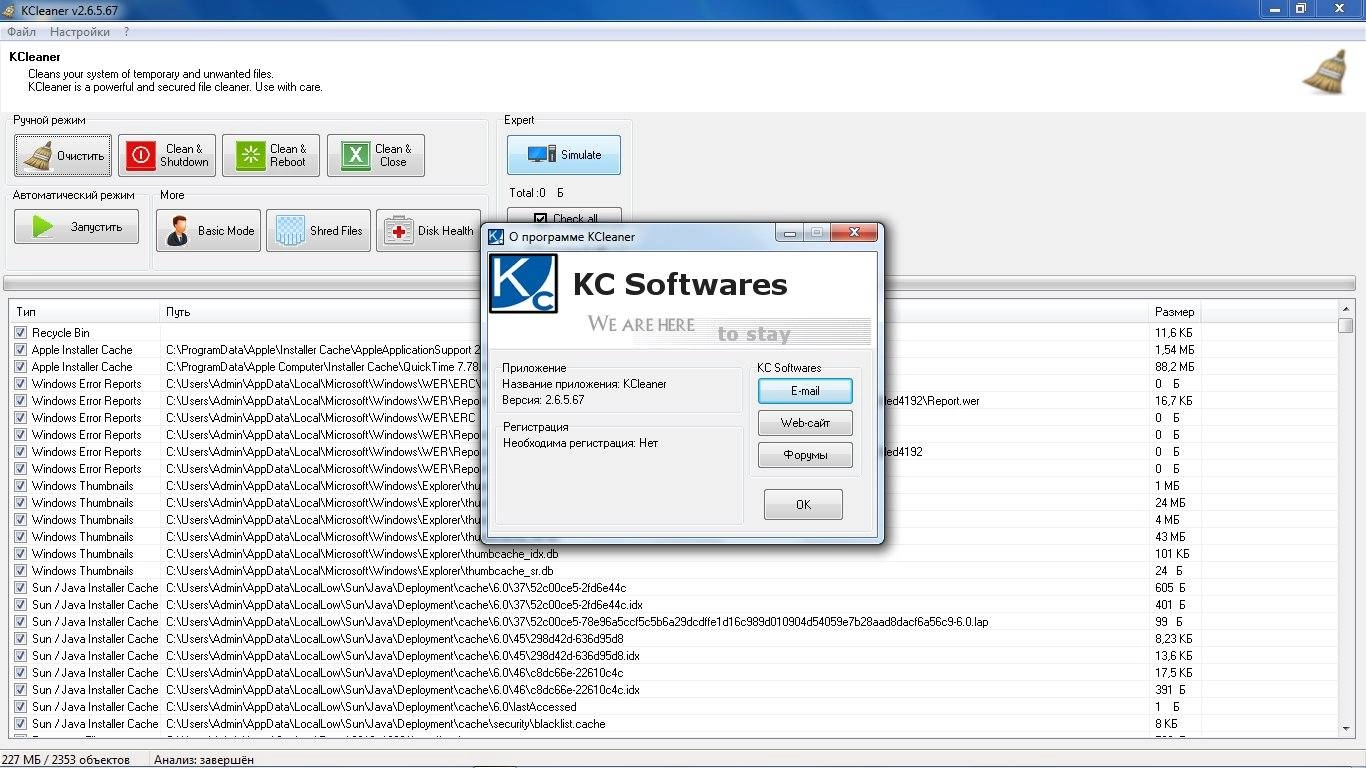Toggle checkbox for Apple Installer Cache 88,2 МБ row
The height and width of the screenshot is (768, 1366).
tap(20, 366)
